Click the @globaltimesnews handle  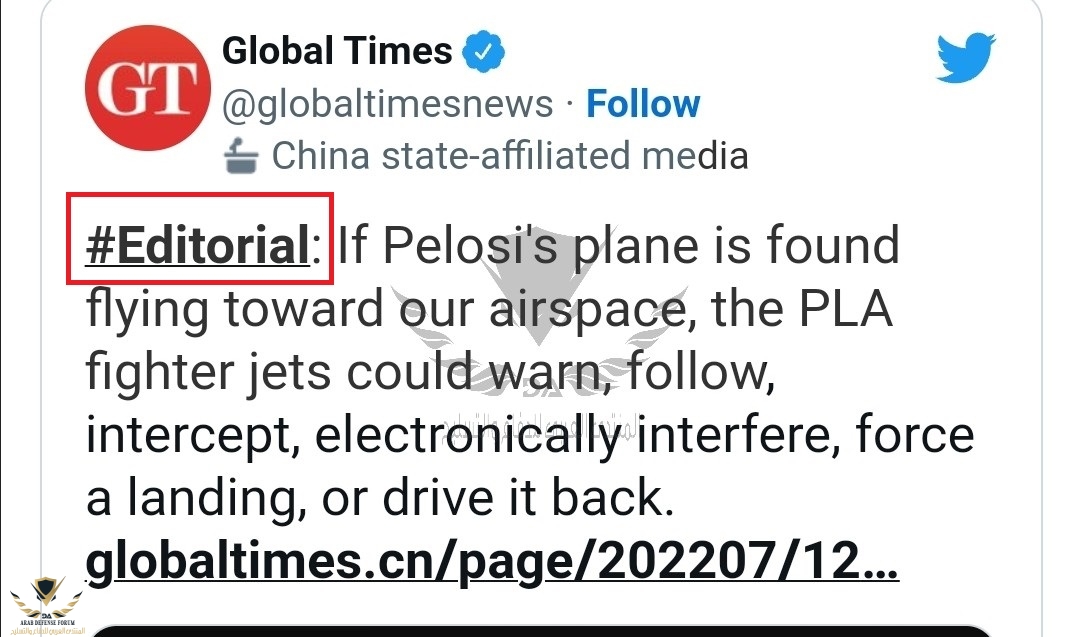click(x=387, y=103)
